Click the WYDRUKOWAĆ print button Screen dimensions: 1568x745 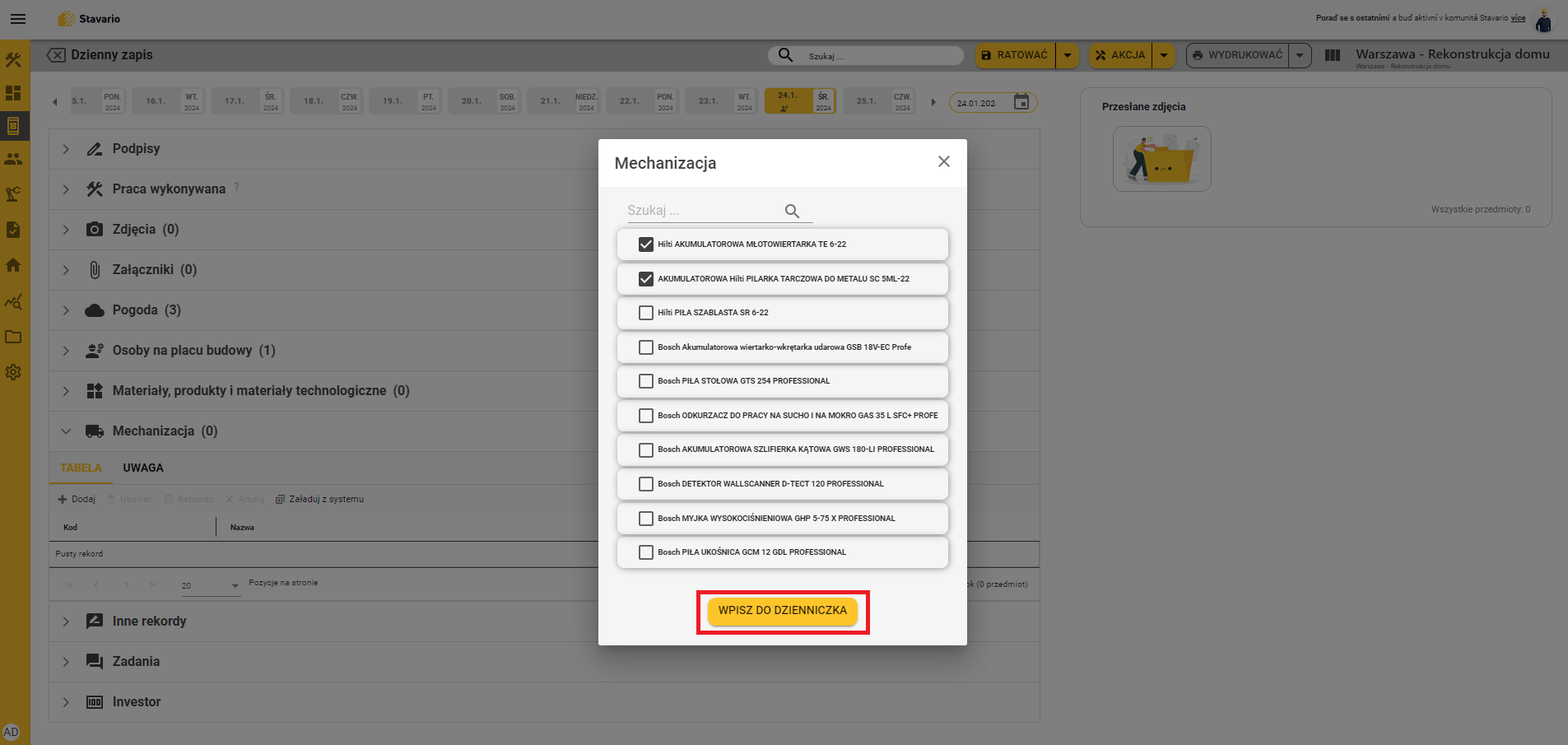coord(1237,55)
